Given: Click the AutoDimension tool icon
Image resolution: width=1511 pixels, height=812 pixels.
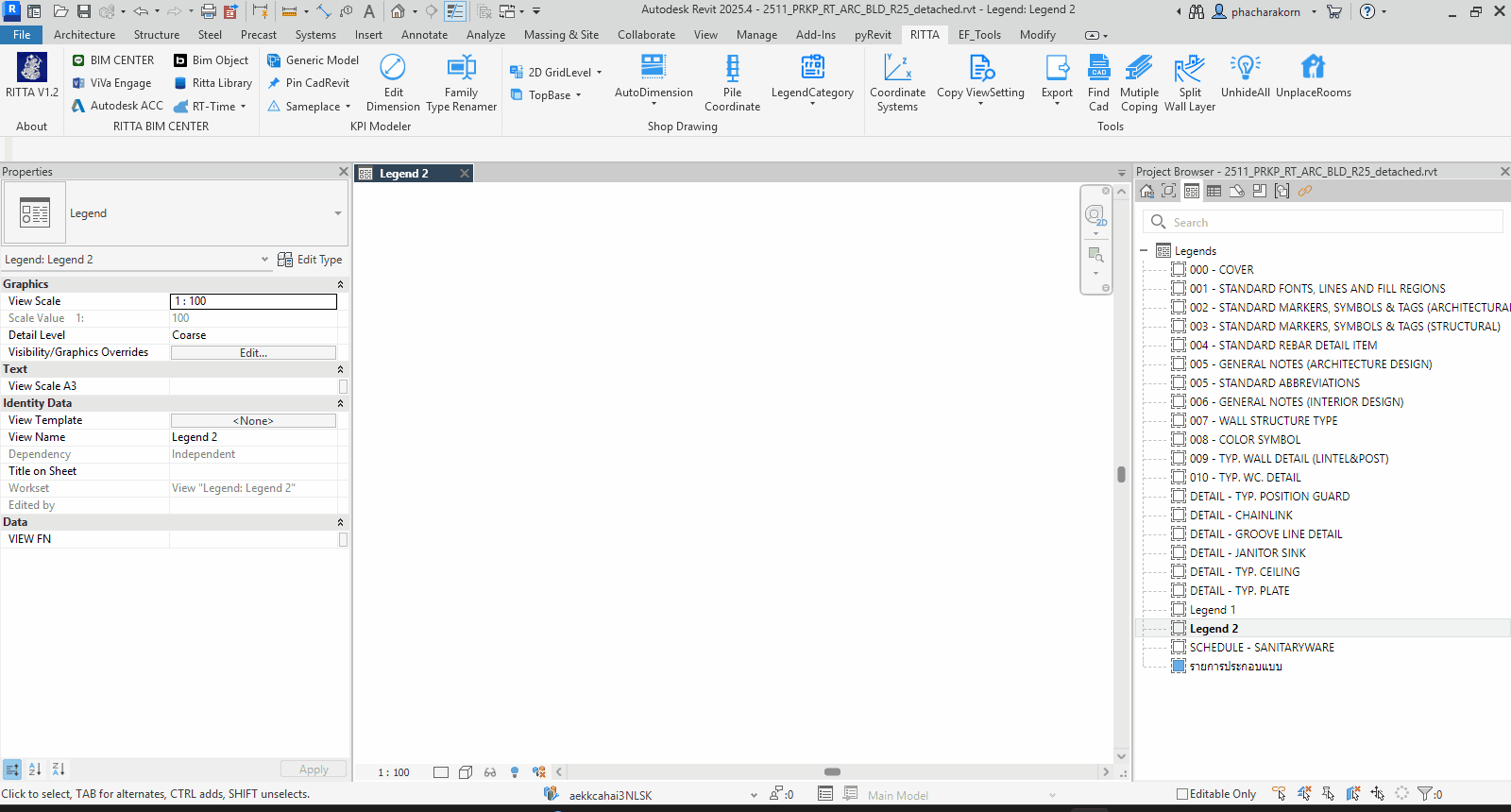Looking at the screenshot, I should (x=653, y=67).
